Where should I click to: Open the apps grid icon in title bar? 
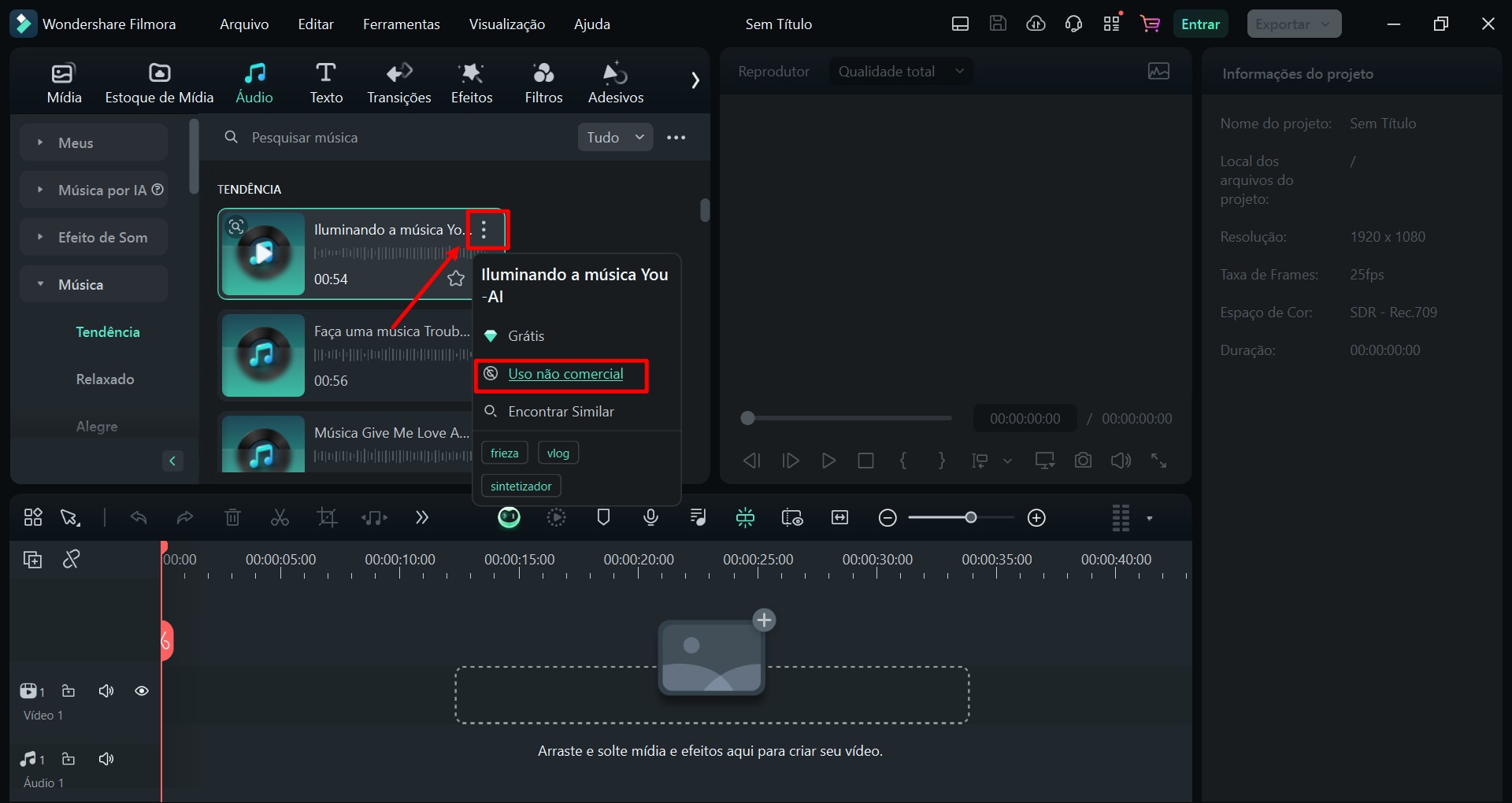coord(1111,24)
